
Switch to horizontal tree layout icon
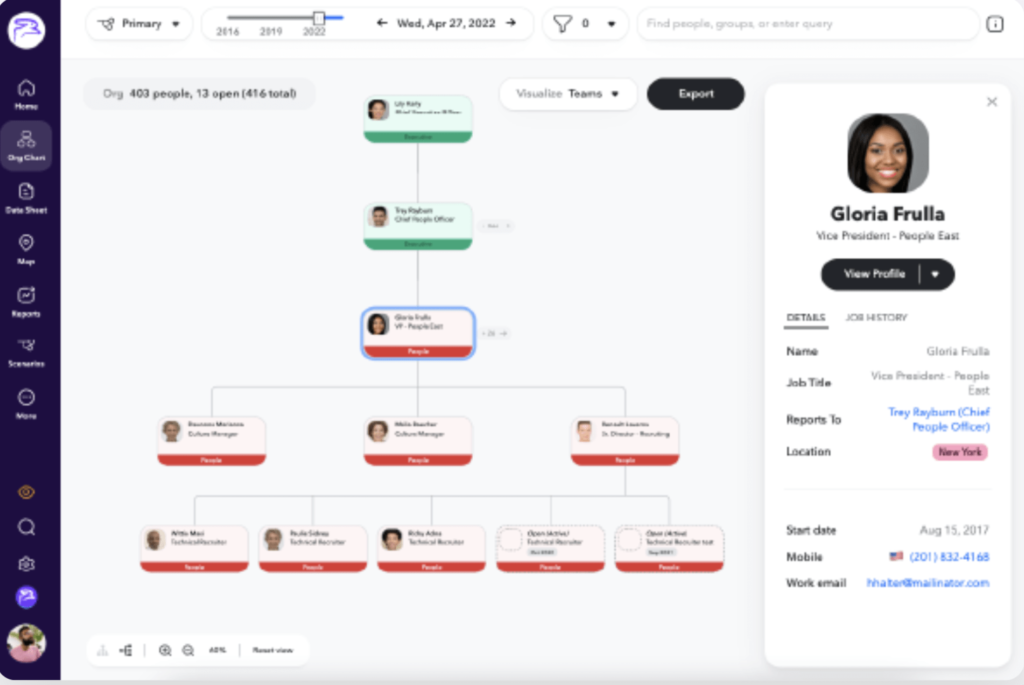(125, 650)
